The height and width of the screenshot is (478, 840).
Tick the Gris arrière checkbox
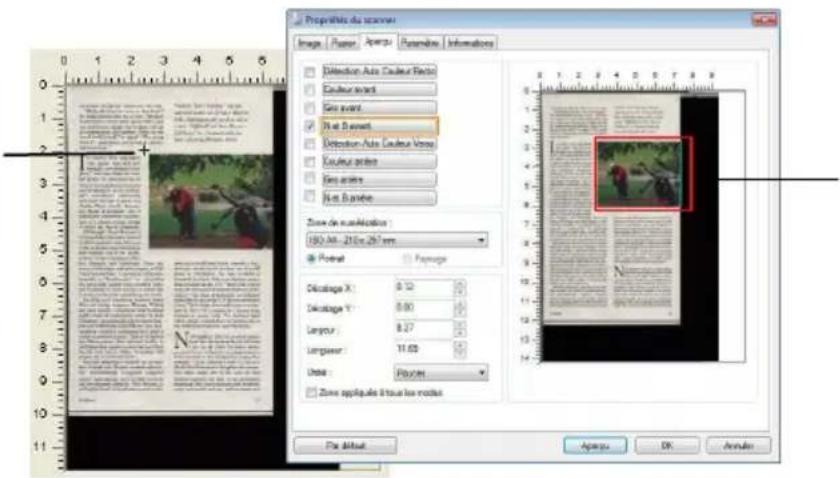(310, 178)
